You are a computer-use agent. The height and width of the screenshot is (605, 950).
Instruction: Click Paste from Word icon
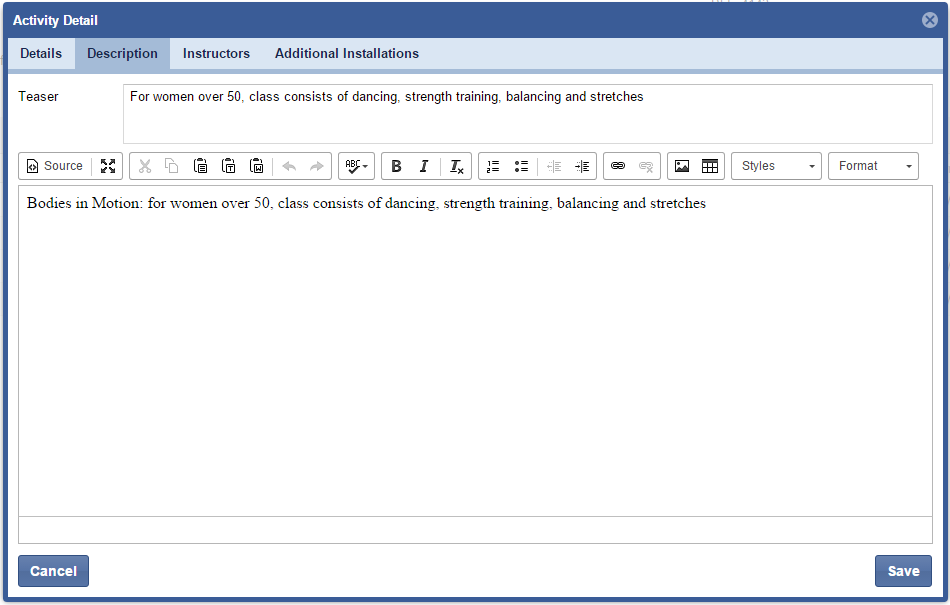256,166
